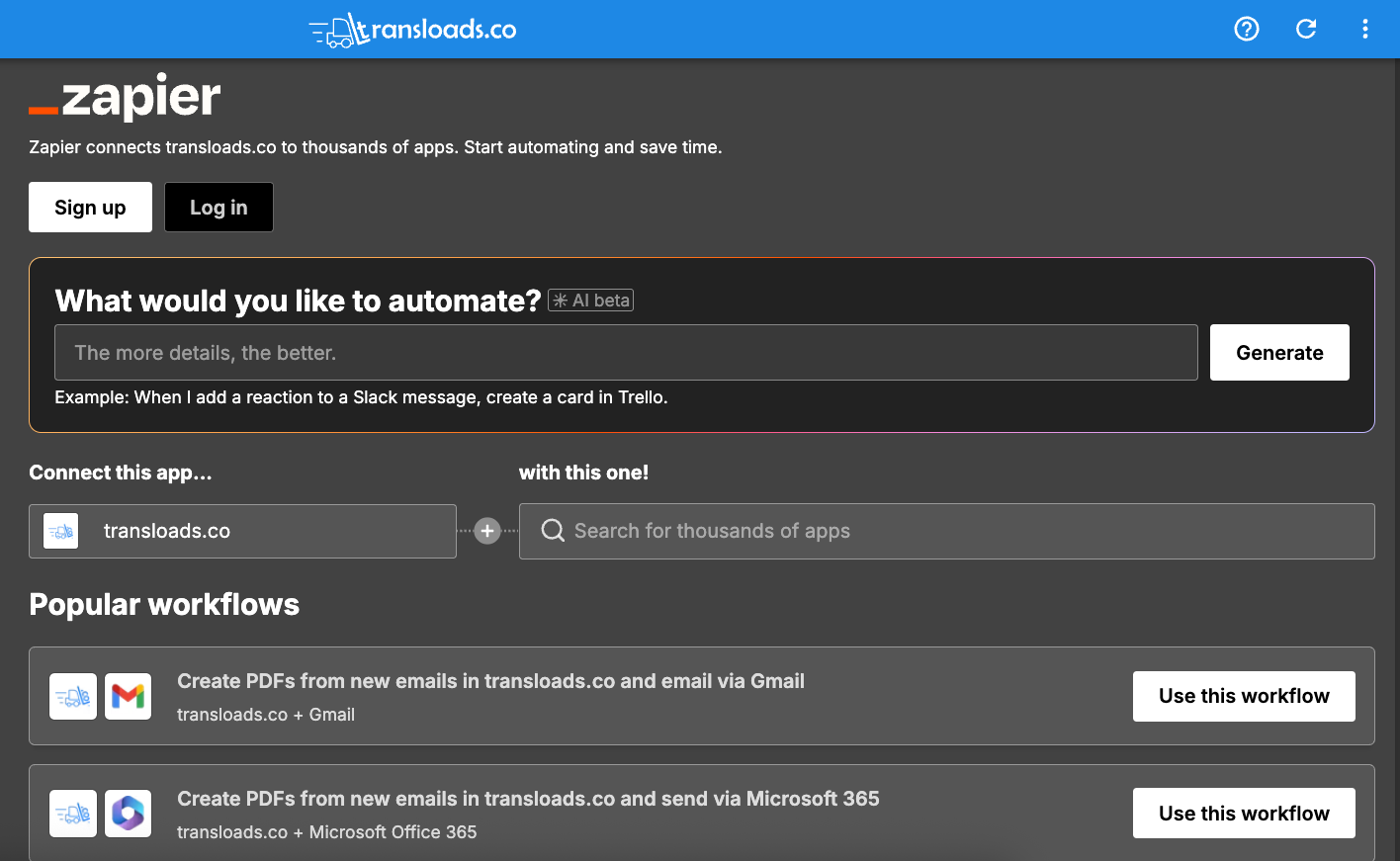The width and height of the screenshot is (1400, 861).
Task: Open the three-dot more options menu
Action: [x=1365, y=29]
